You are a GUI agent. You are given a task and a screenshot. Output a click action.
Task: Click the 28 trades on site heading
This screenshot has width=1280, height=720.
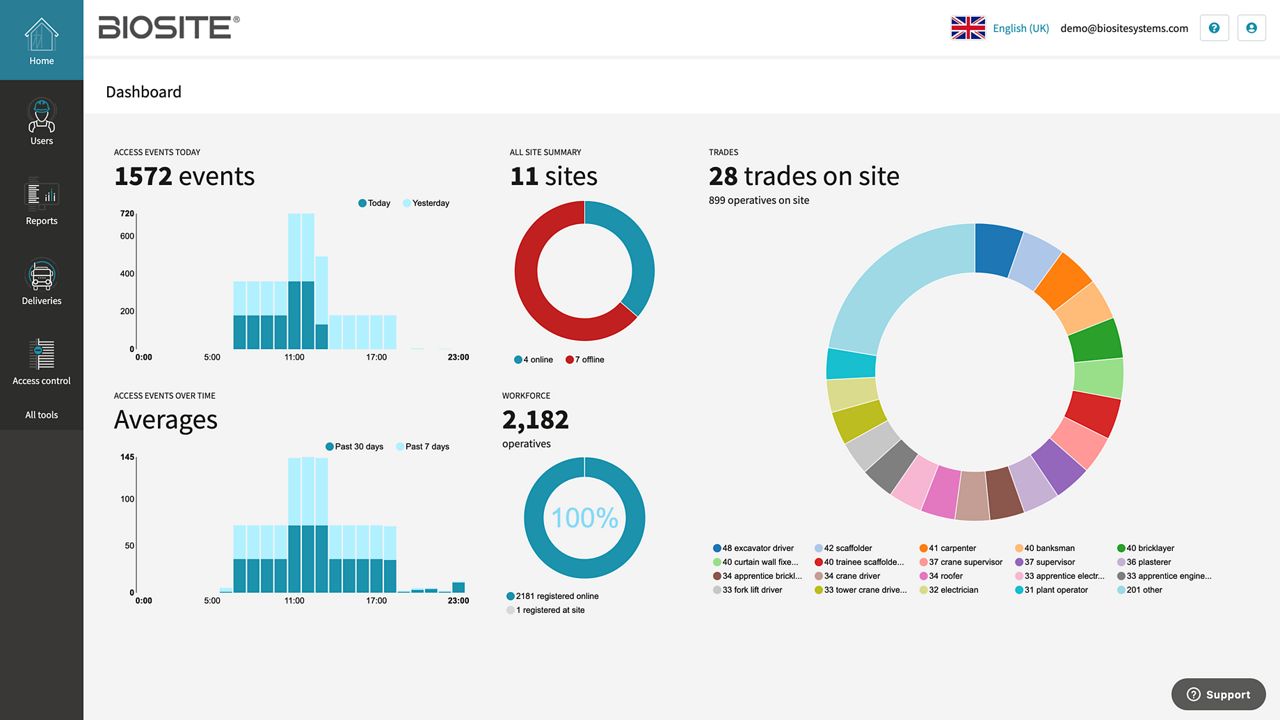tap(804, 176)
